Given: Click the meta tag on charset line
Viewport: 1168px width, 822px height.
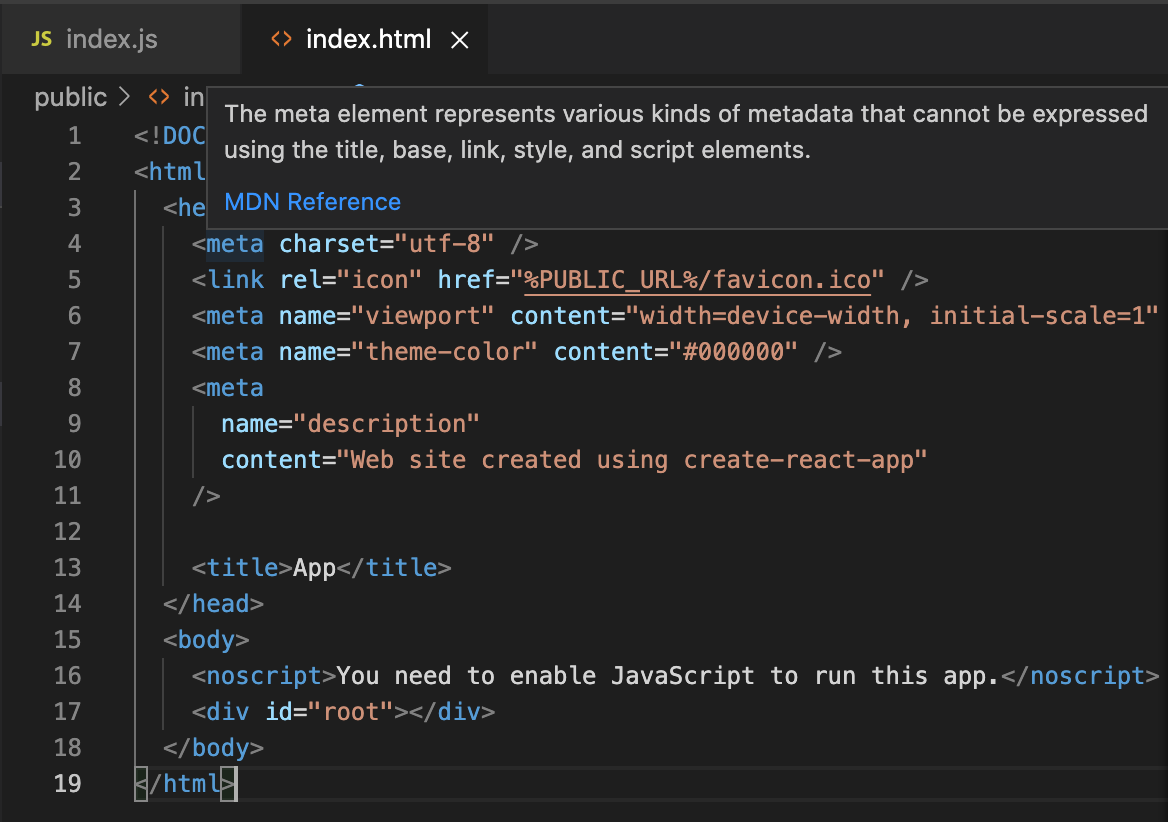Looking at the screenshot, I should point(235,243).
